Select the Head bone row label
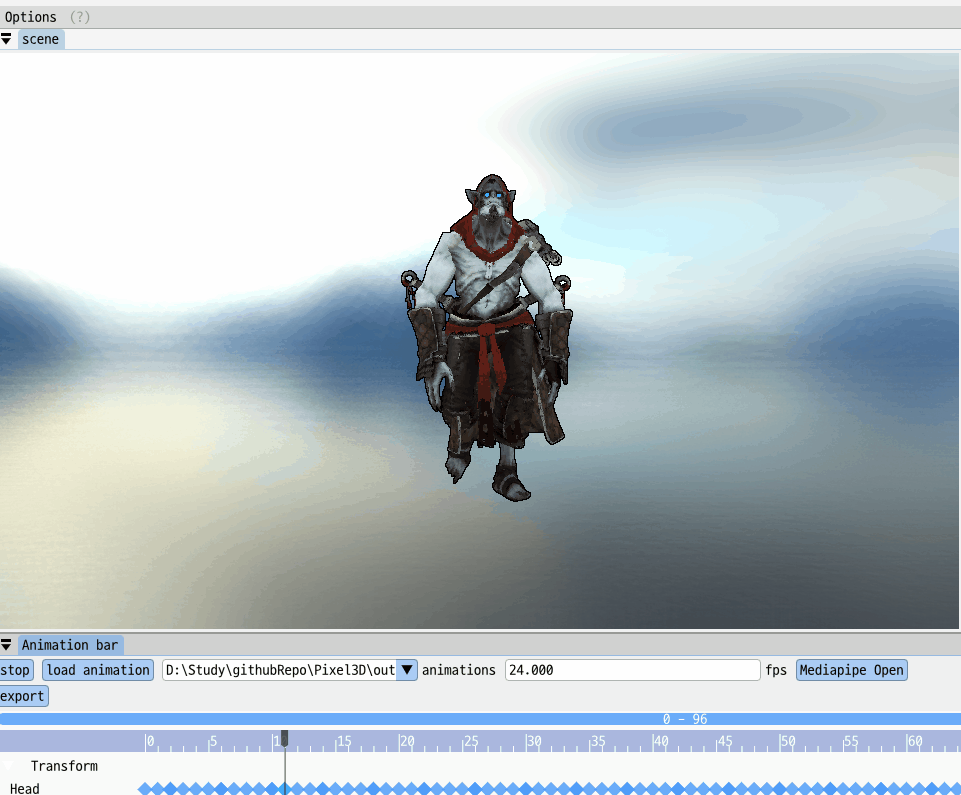This screenshot has height=795, width=961. click(x=25, y=788)
